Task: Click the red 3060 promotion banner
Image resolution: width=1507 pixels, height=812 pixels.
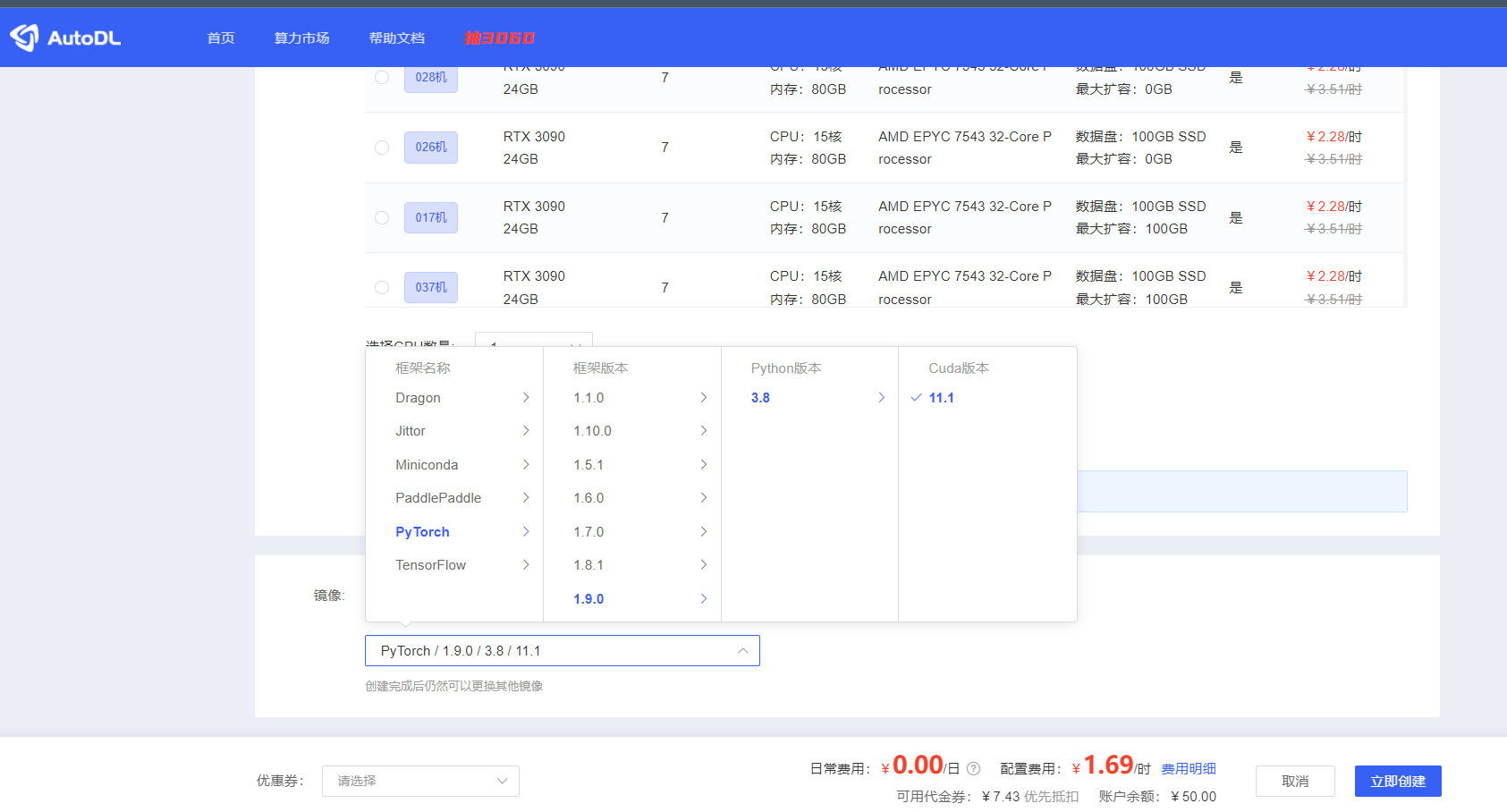Action: pos(499,38)
